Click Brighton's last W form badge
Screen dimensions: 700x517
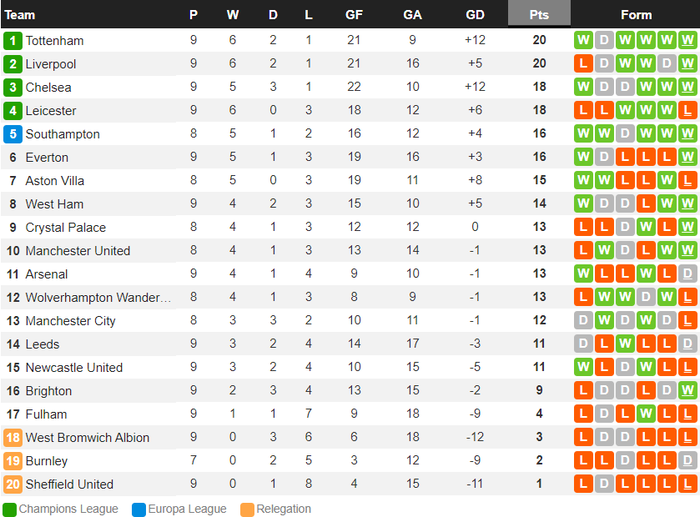click(x=687, y=391)
